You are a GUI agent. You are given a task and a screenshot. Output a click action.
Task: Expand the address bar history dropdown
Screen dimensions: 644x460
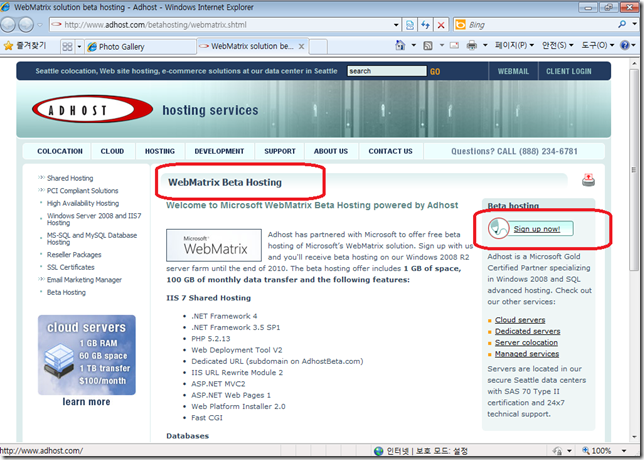pos(396,25)
